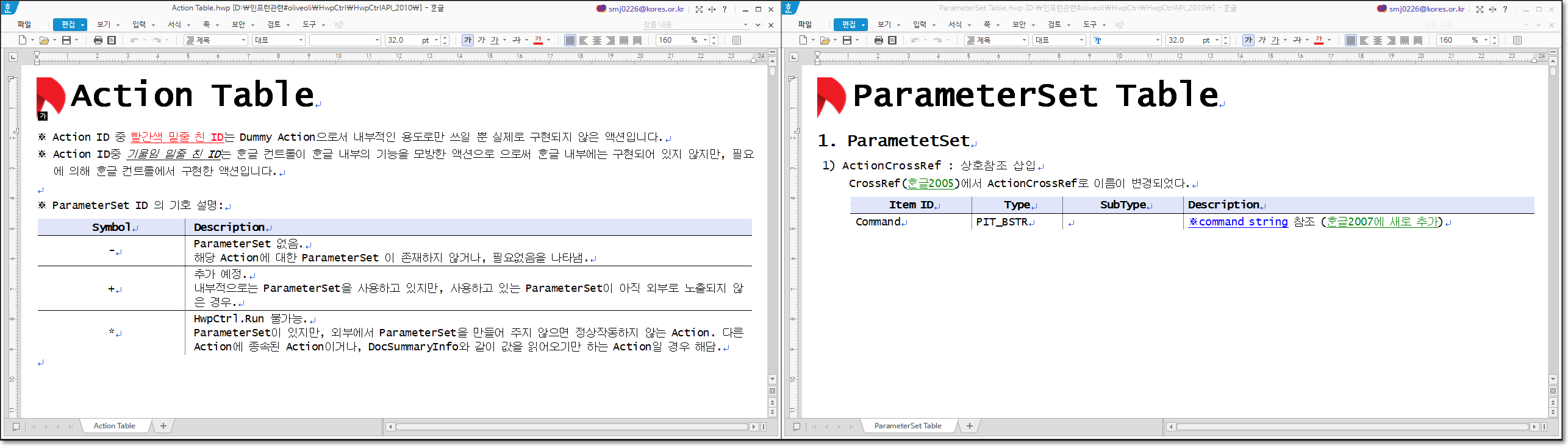Toggle Underline in Action Table window

click(495, 40)
